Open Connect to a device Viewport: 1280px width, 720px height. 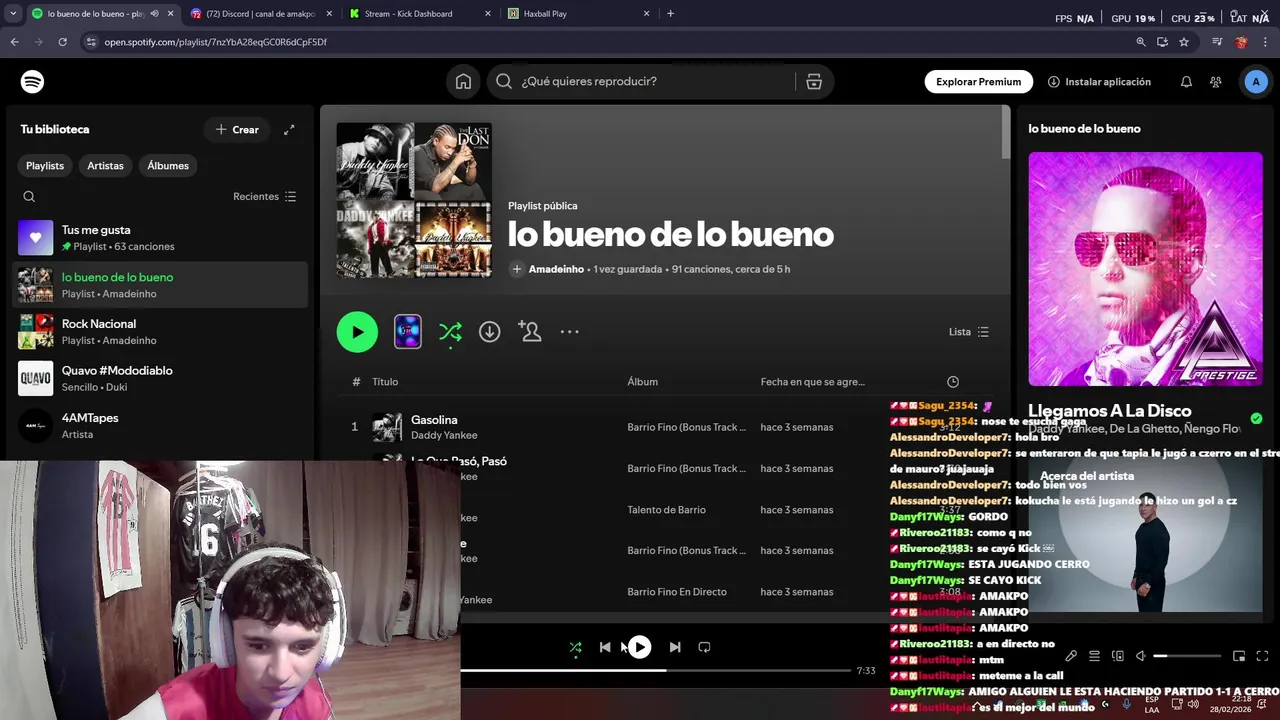coord(1118,656)
